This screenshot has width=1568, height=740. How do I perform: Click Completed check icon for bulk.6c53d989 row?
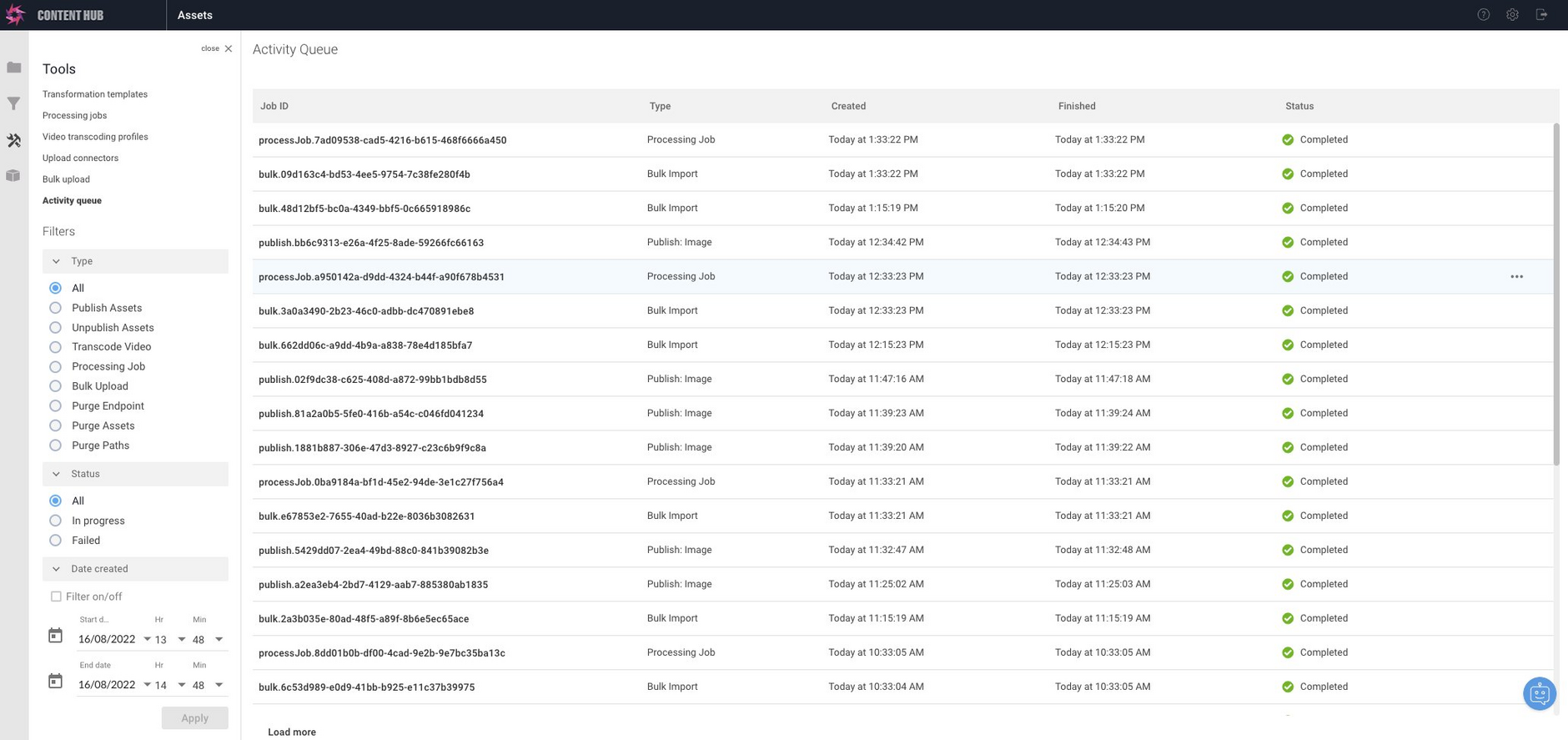tap(1288, 687)
